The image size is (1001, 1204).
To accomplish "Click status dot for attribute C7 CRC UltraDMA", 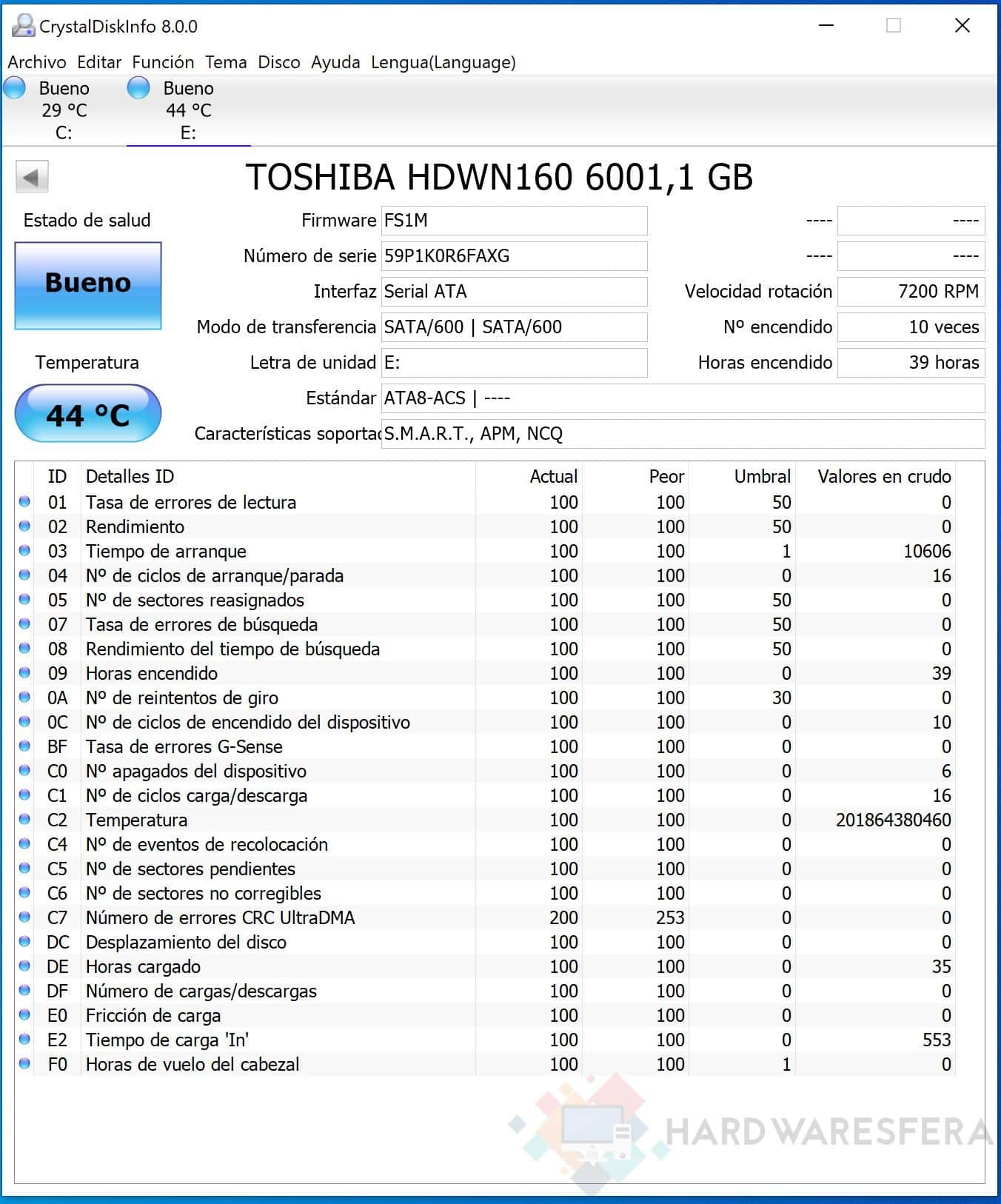I will click(24, 917).
